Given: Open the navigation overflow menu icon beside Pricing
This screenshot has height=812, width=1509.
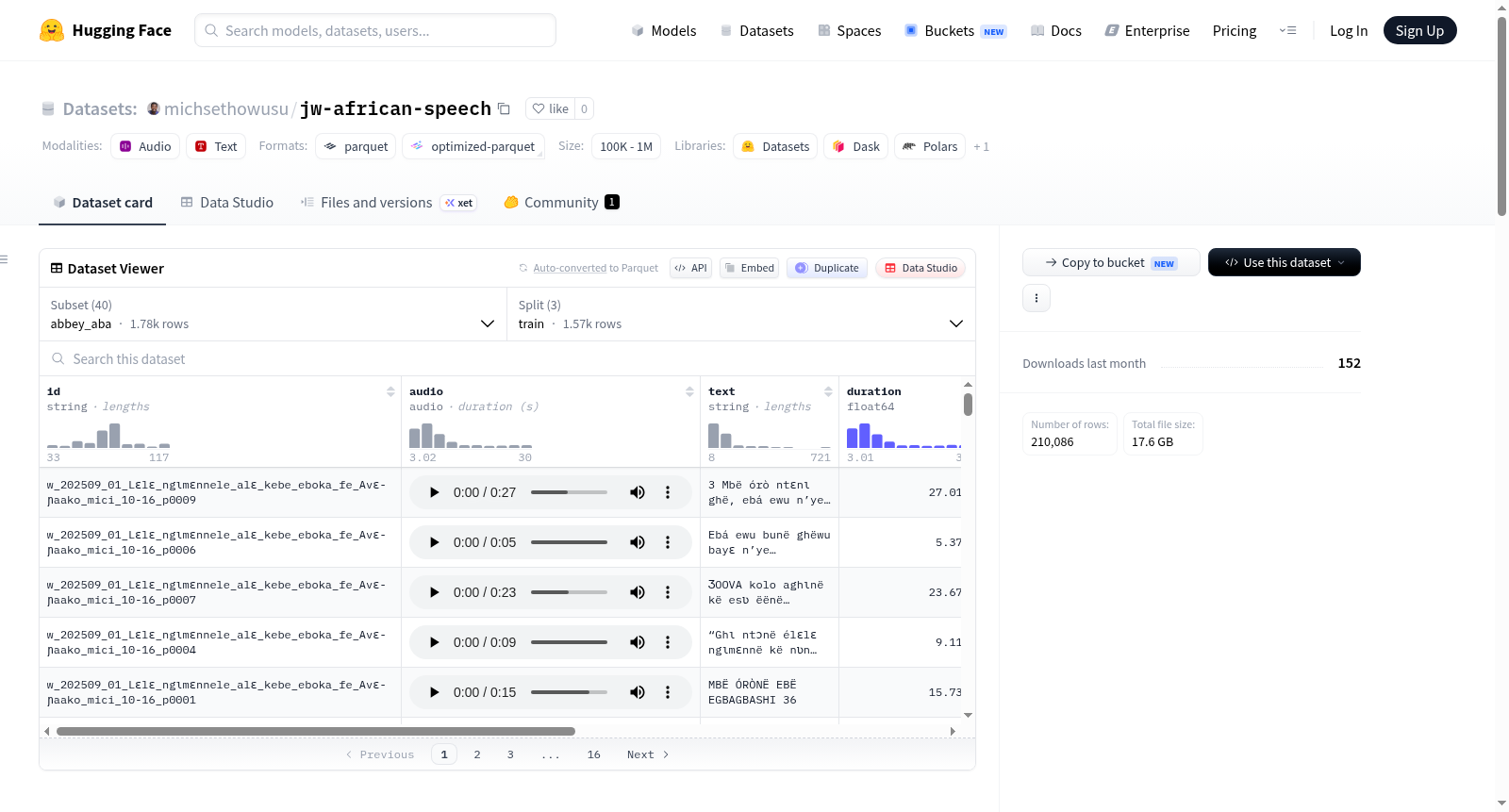Looking at the screenshot, I should pos(1287,30).
